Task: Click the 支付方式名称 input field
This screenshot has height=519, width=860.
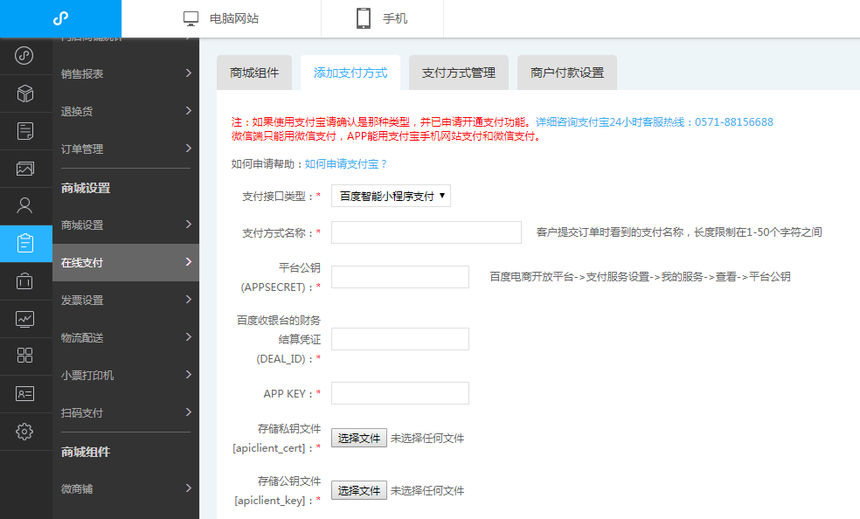Action: coord(426,233)
